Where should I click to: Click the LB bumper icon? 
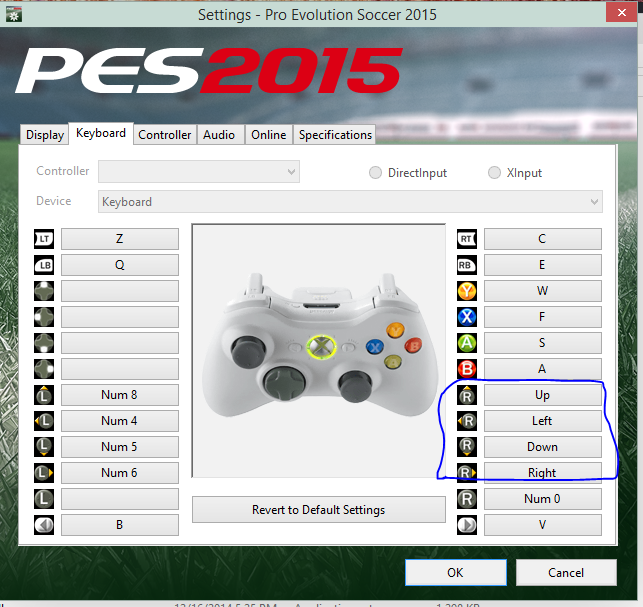(44, 265)
